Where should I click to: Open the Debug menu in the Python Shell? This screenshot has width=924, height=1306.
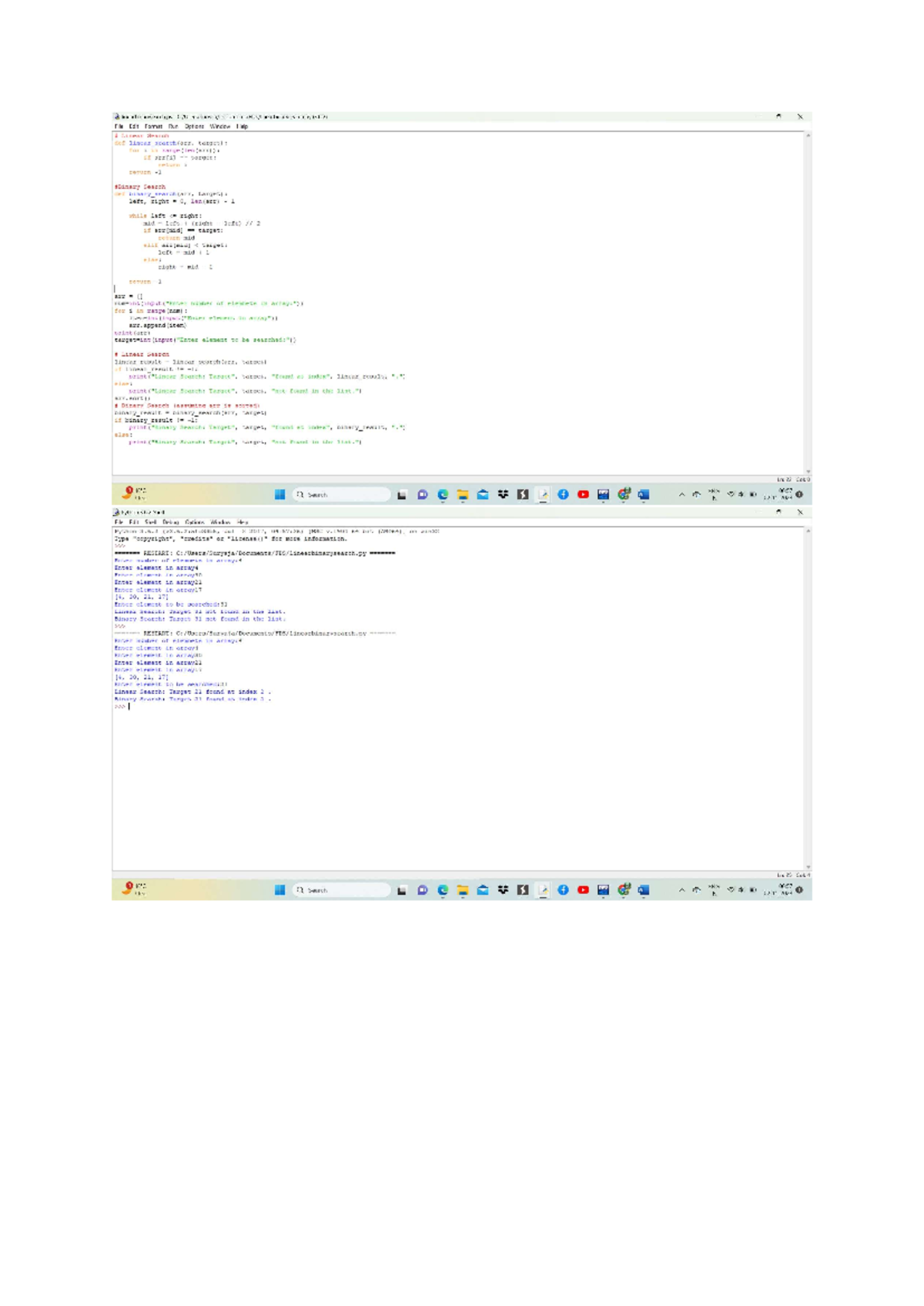pos(170,522)
